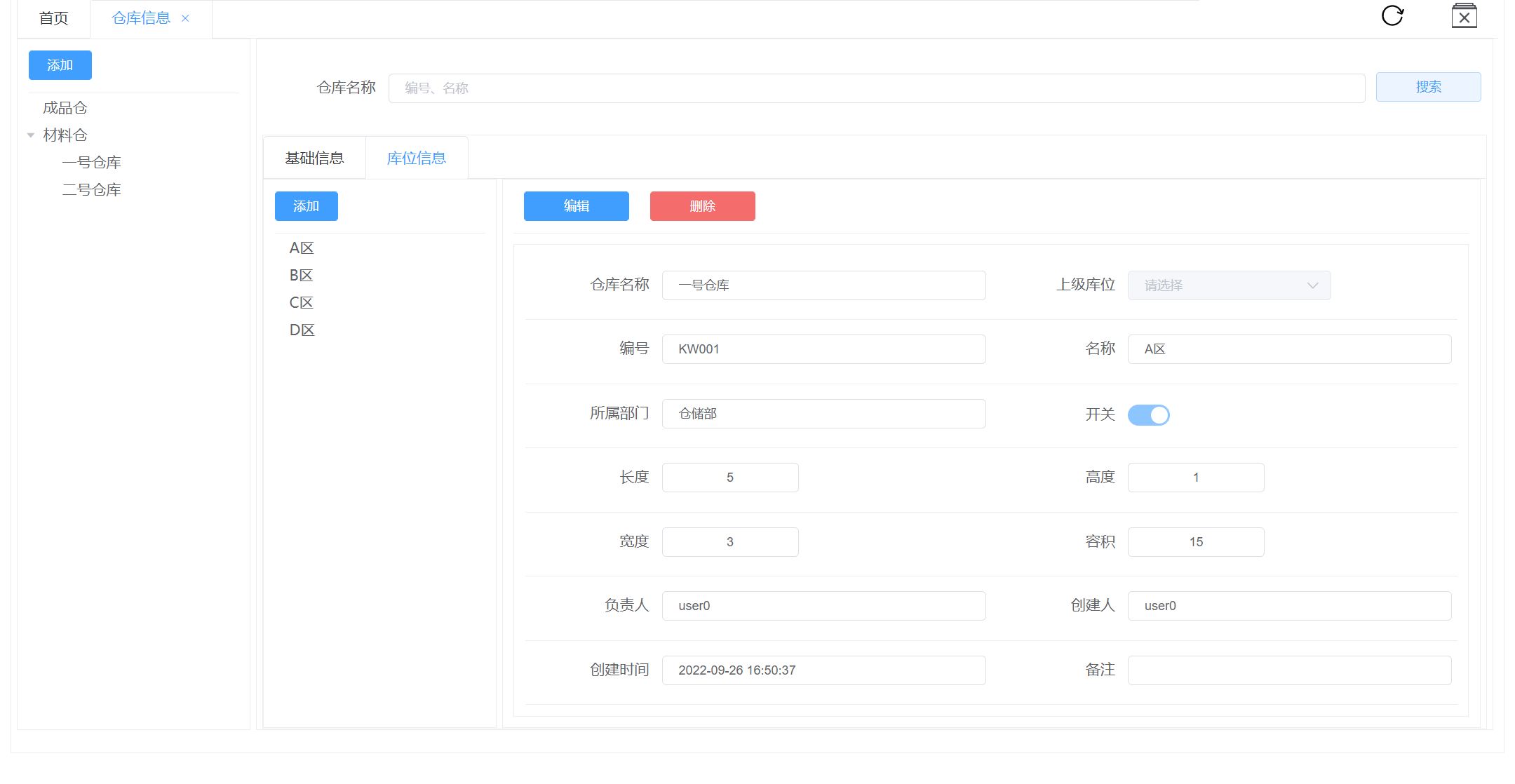Viewport: 1515px width, 784px height.
Task: Open the 首页 tab
Action: pyautogui.click(x=53, y=18)
